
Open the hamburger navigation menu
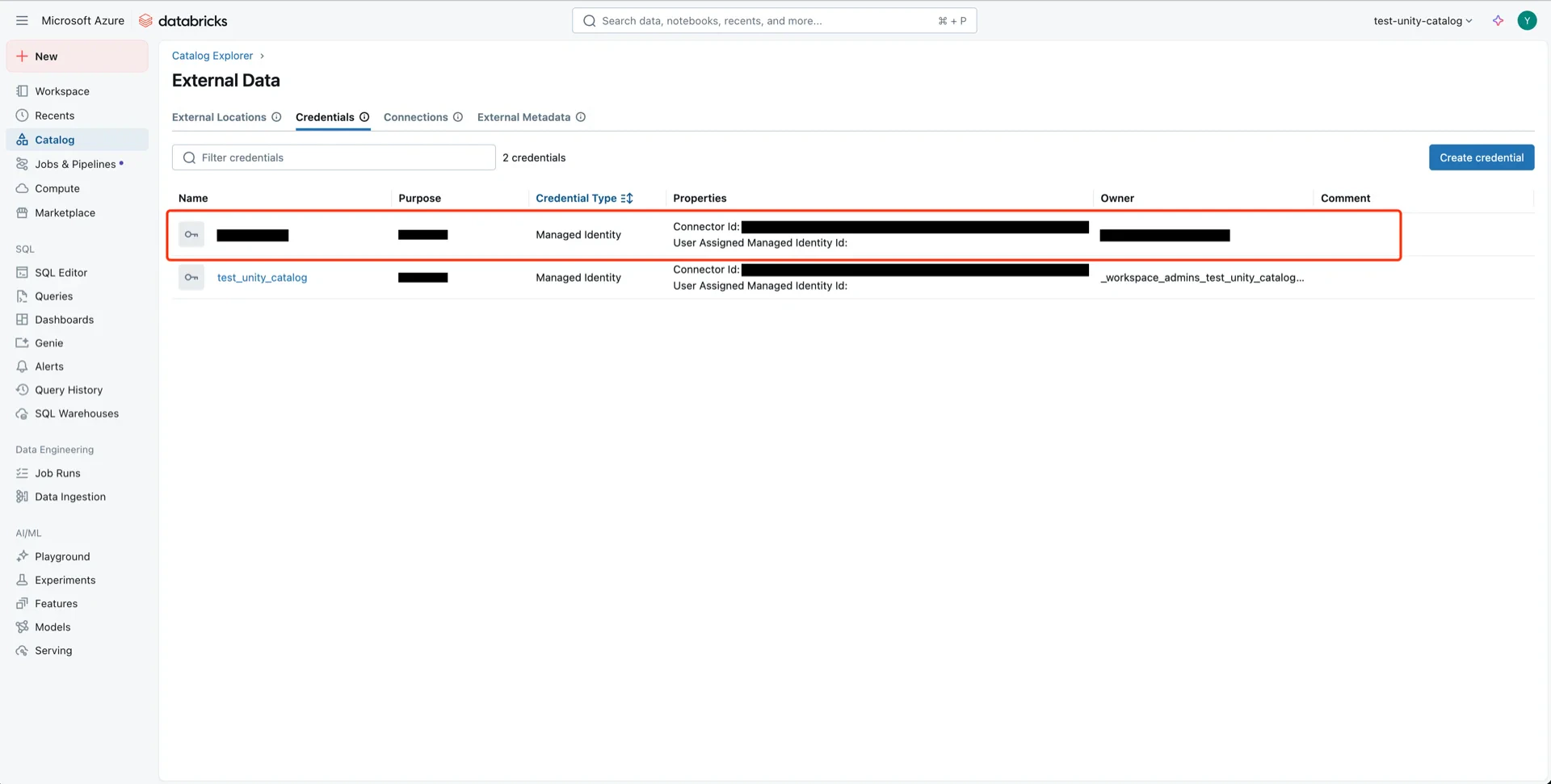[22, 21]
